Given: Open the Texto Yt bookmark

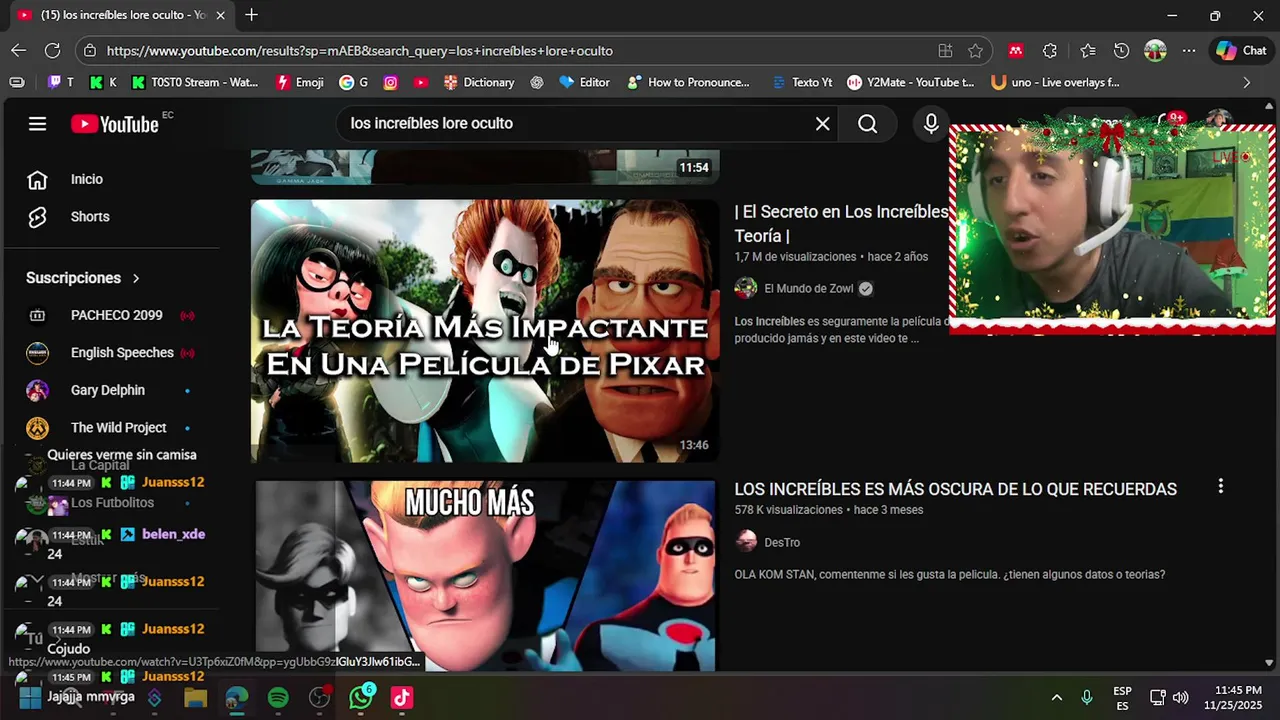Looking at the screenshot, I should 802,82.
